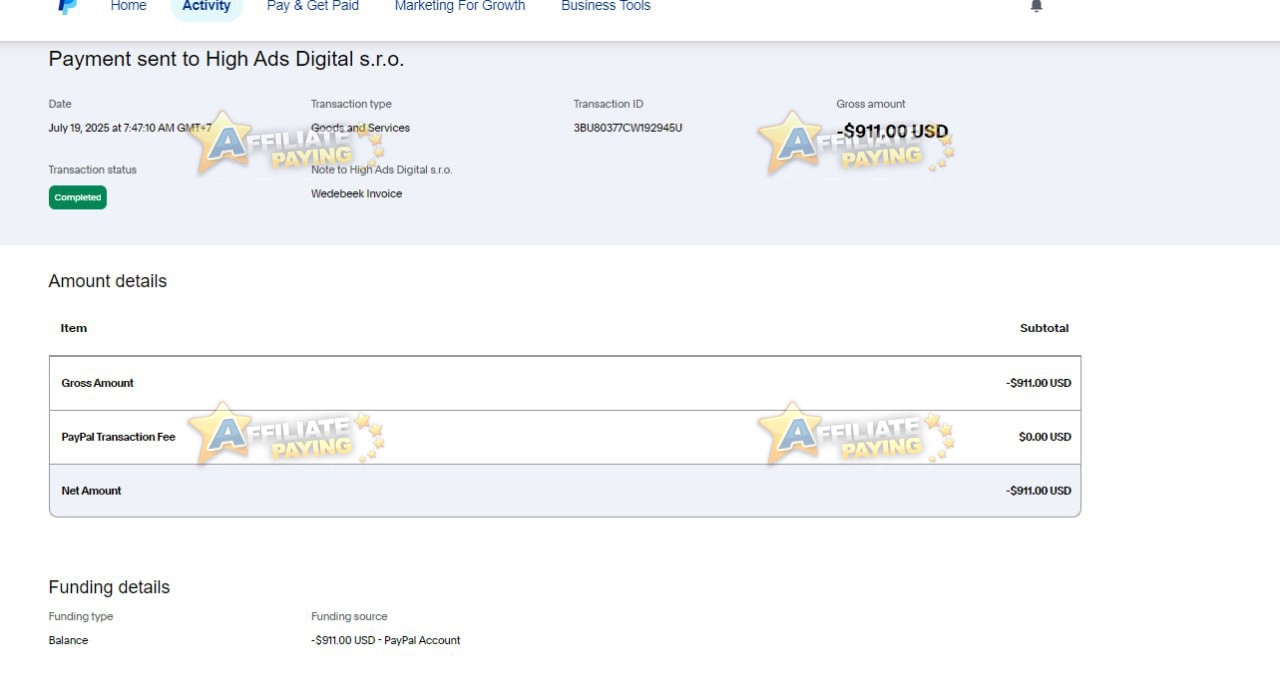Click the Completed status badge
The image size is (1280, 688).
click(x=78, y=197)
